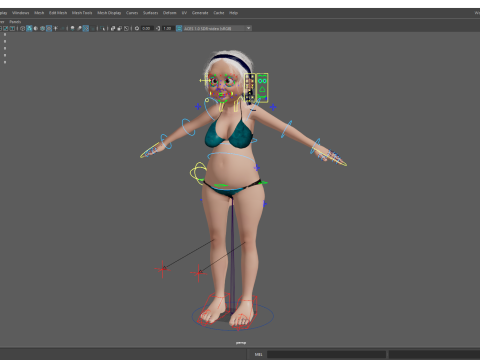Enable the X-ray display icon
Screen dimensions: 480x360
113,28
